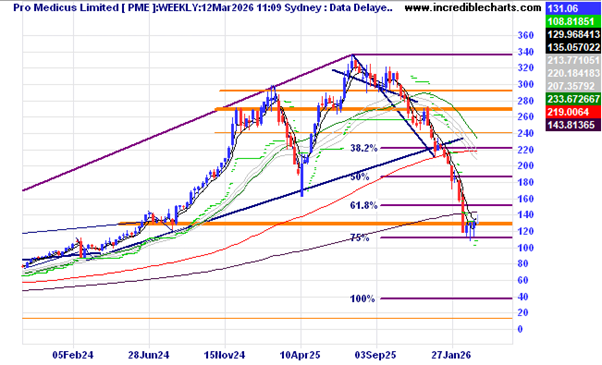Select the 27Jan26 date label
The image size is (602, 365).
(451, 355)
